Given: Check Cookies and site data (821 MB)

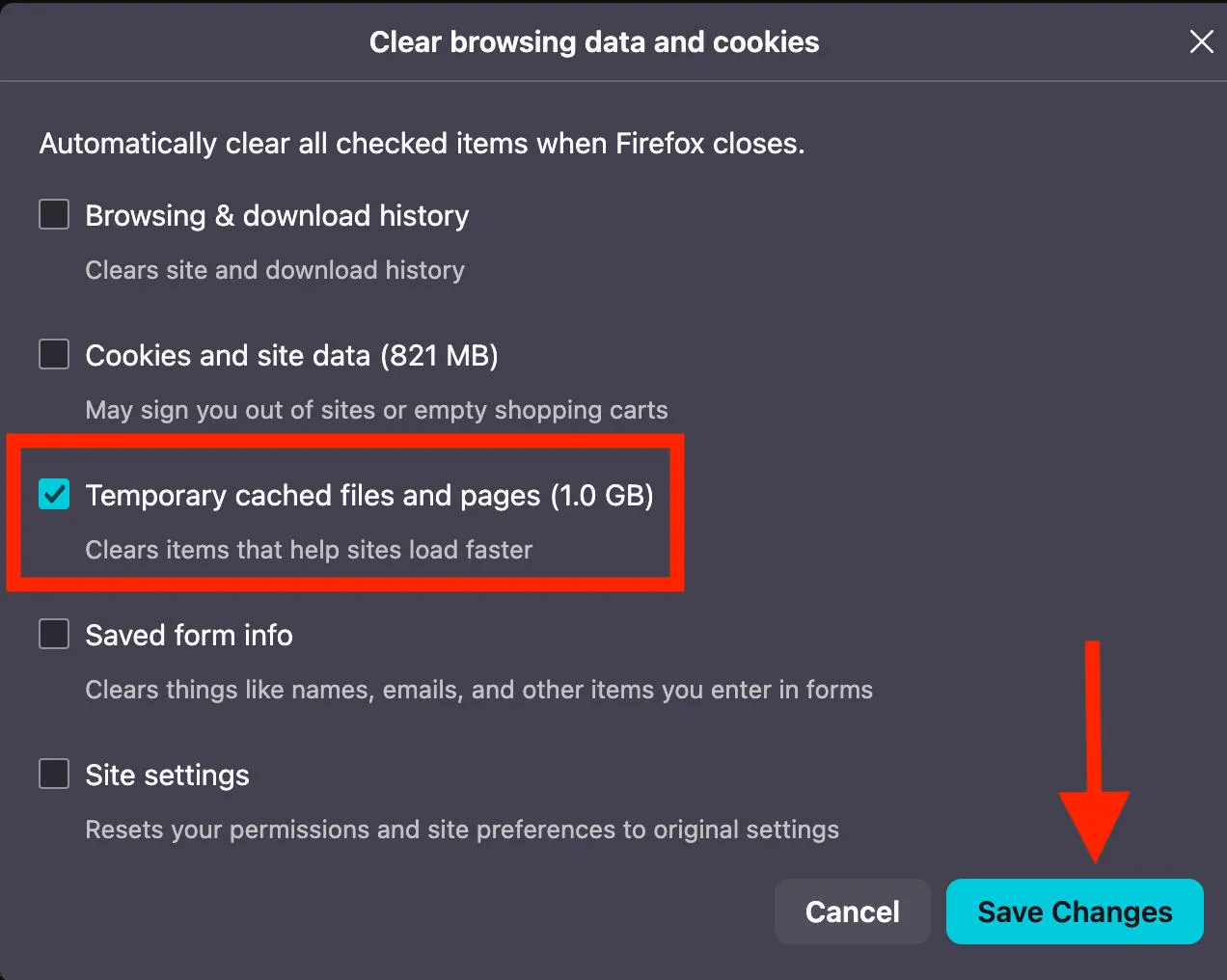Looking at the screenshot, I should click(53, 354).
